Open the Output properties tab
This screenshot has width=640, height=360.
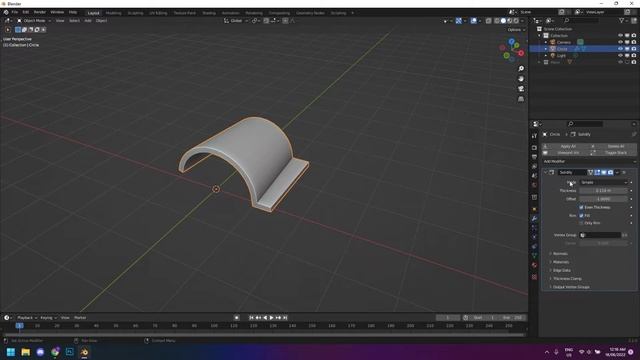coord(534,157)
